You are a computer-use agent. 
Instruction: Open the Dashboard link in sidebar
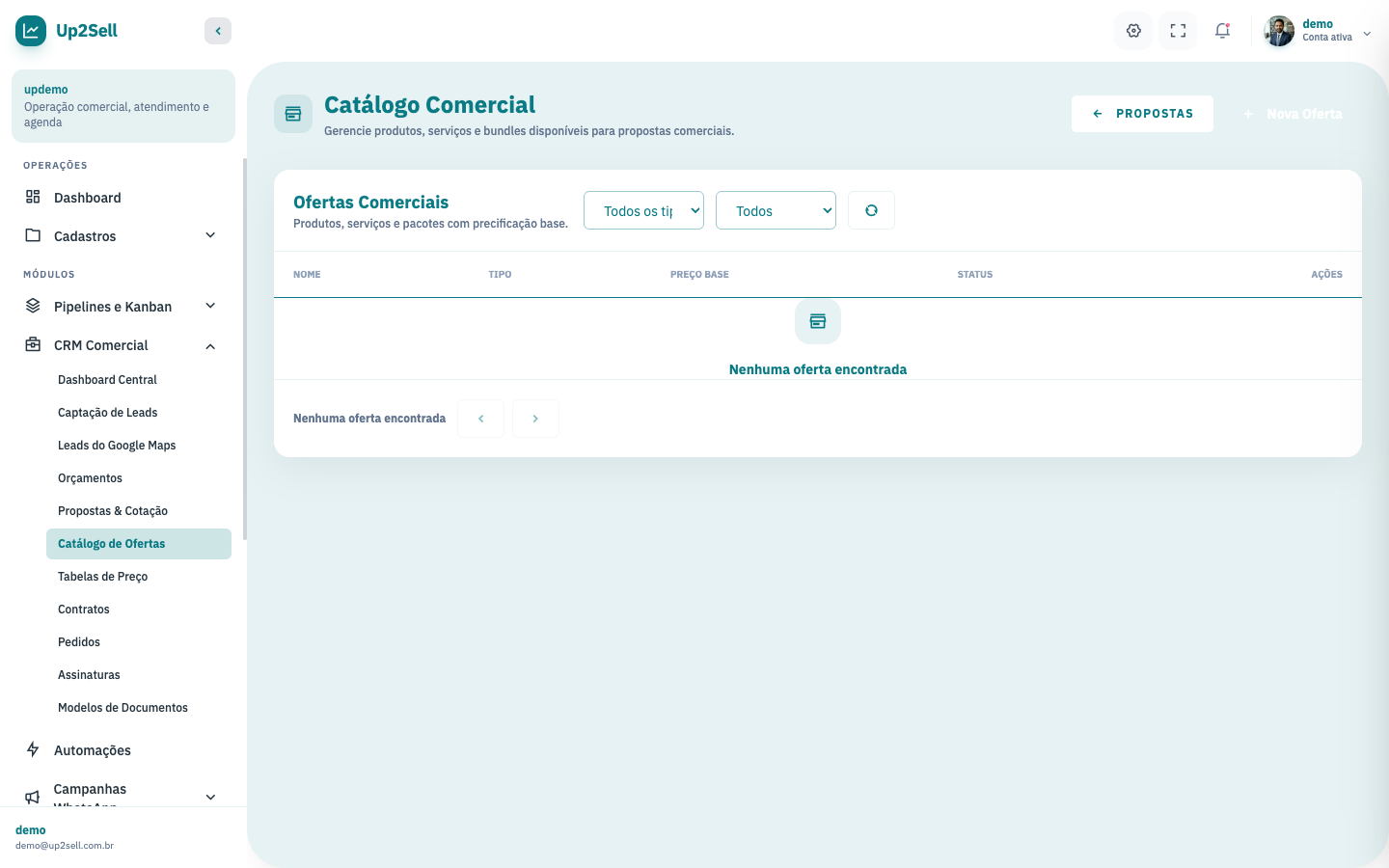click(123, 198)
